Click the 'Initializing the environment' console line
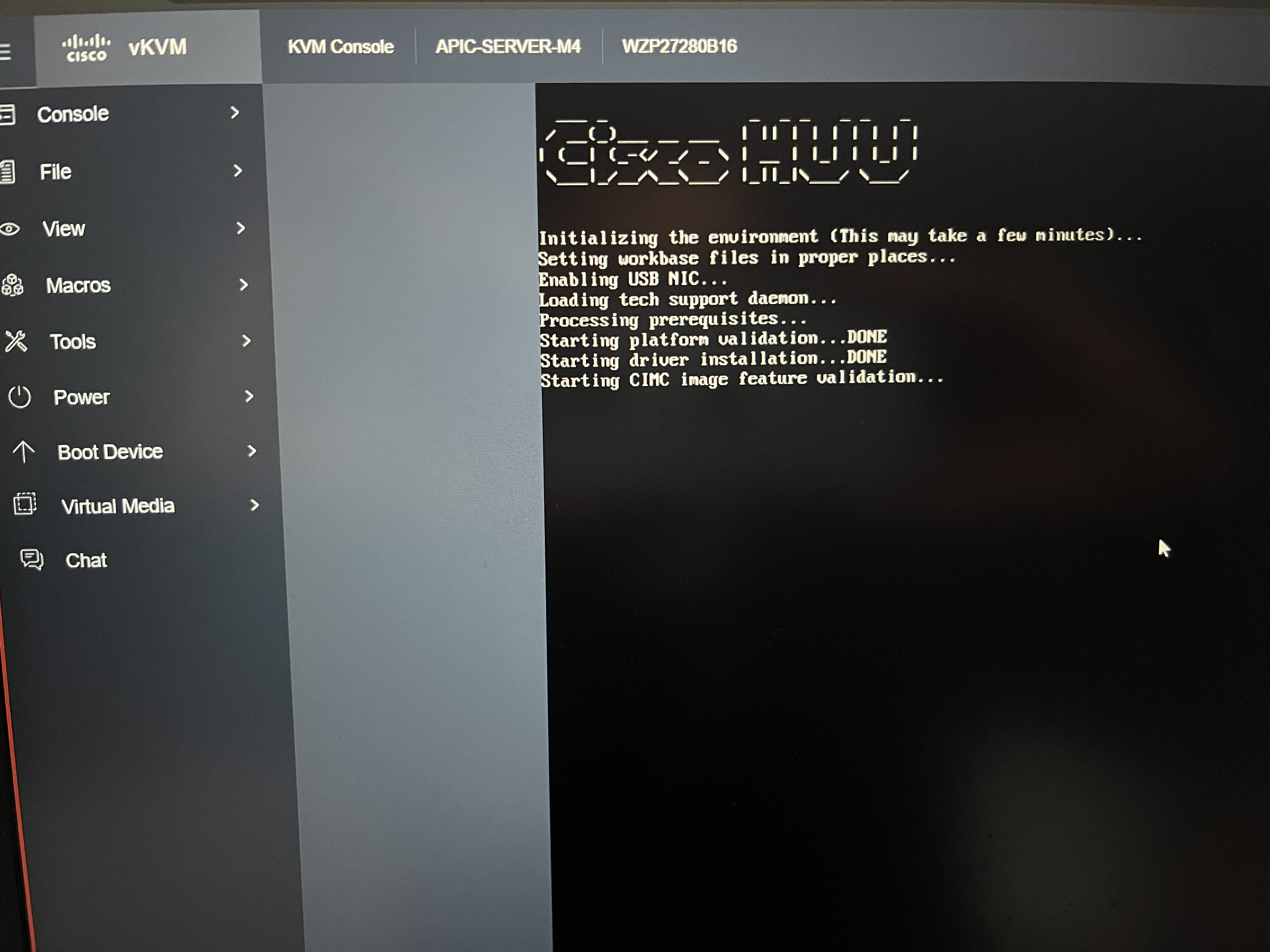 [840, 236]
